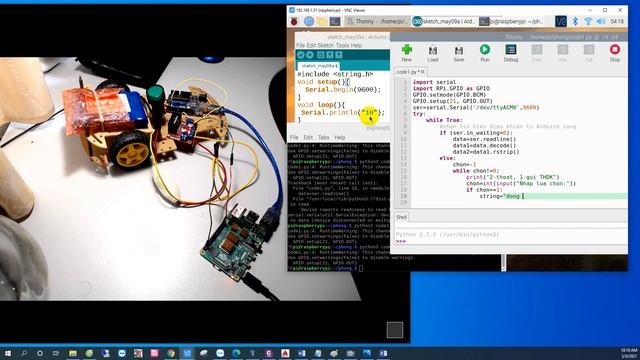The width and height of the screenshot is (640, 360).
Task: Click the Step Into icon in Thonny
Action: (563, 53)
